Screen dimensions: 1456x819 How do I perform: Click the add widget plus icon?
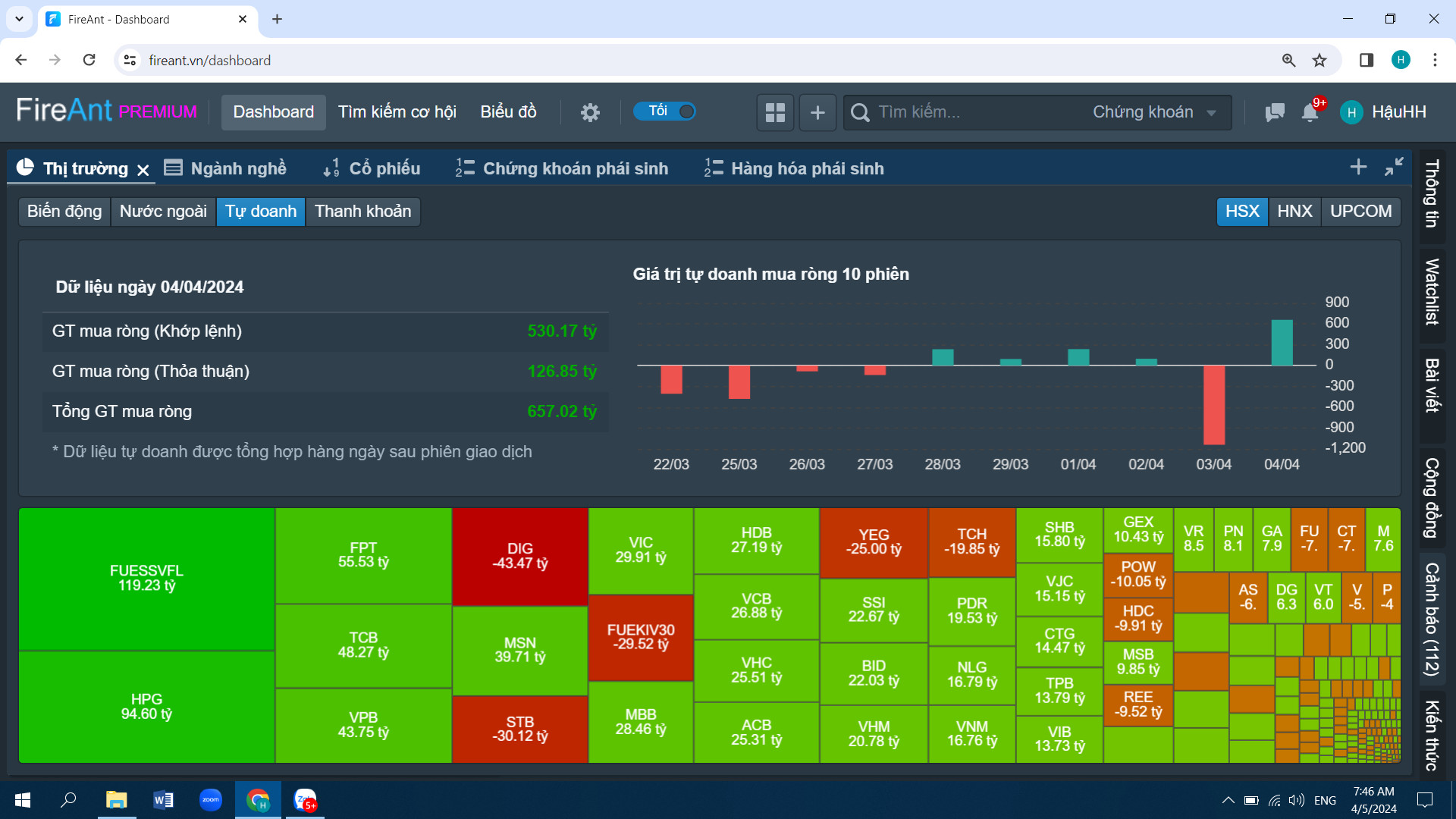(x=817, y=112)
